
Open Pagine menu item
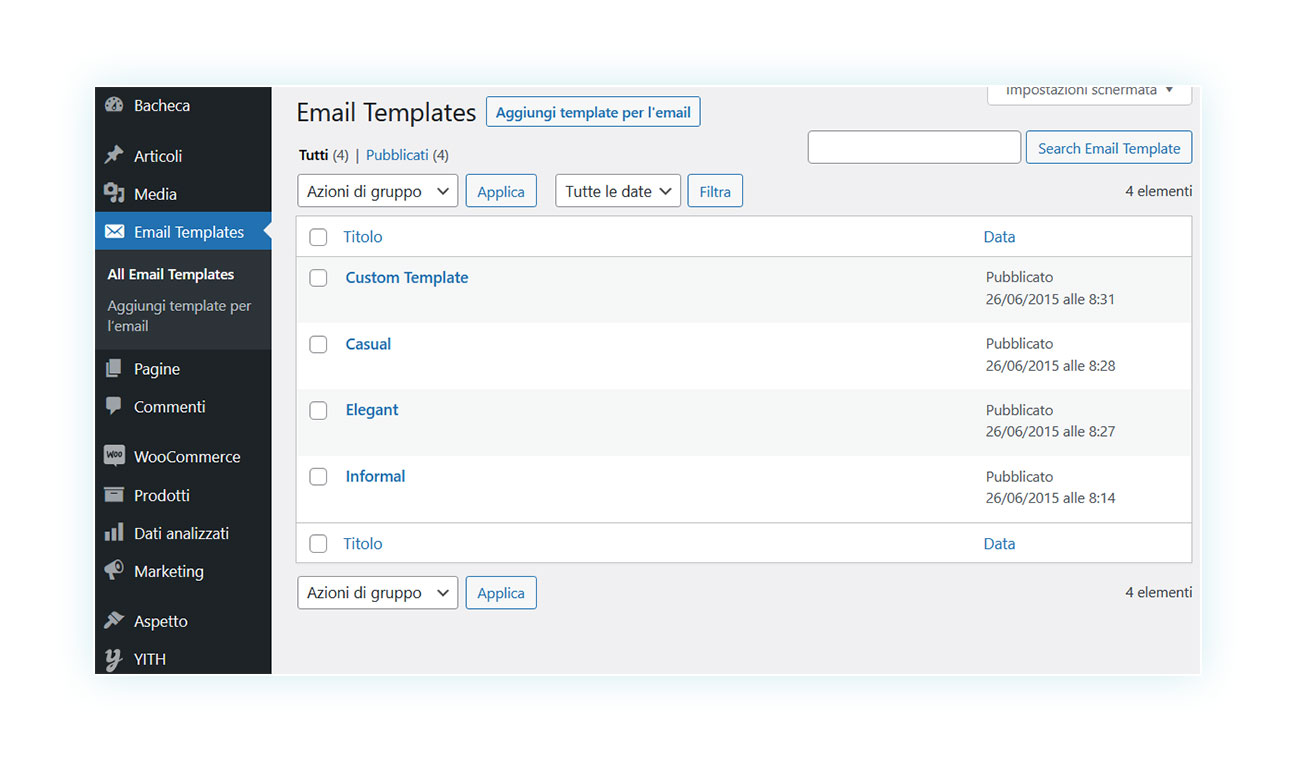coord(183,369)
